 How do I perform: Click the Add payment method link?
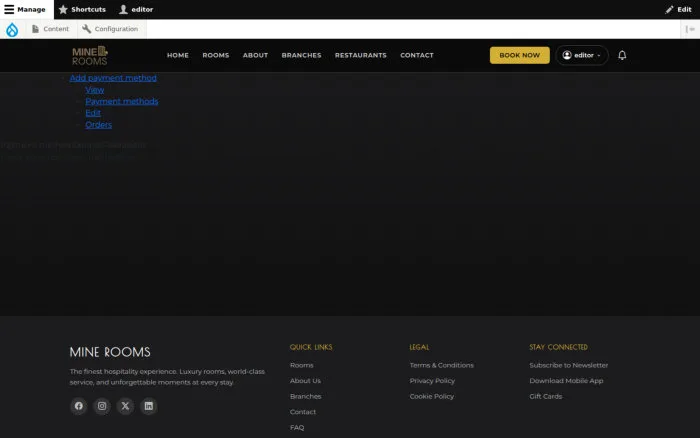point(113,78)
